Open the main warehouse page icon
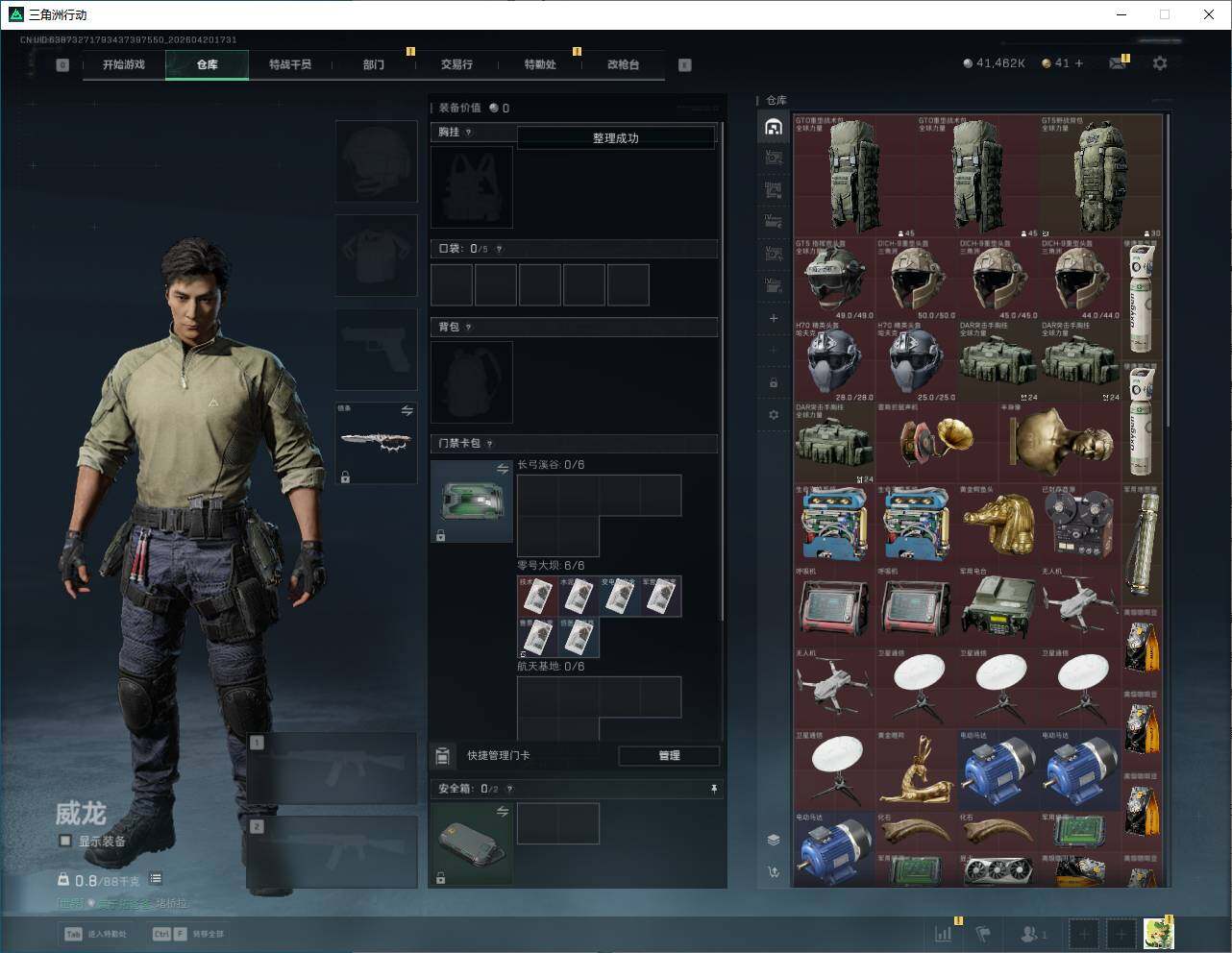This screenshot has height=953, width=1232. pyautogui.click(x=774, y=127)
